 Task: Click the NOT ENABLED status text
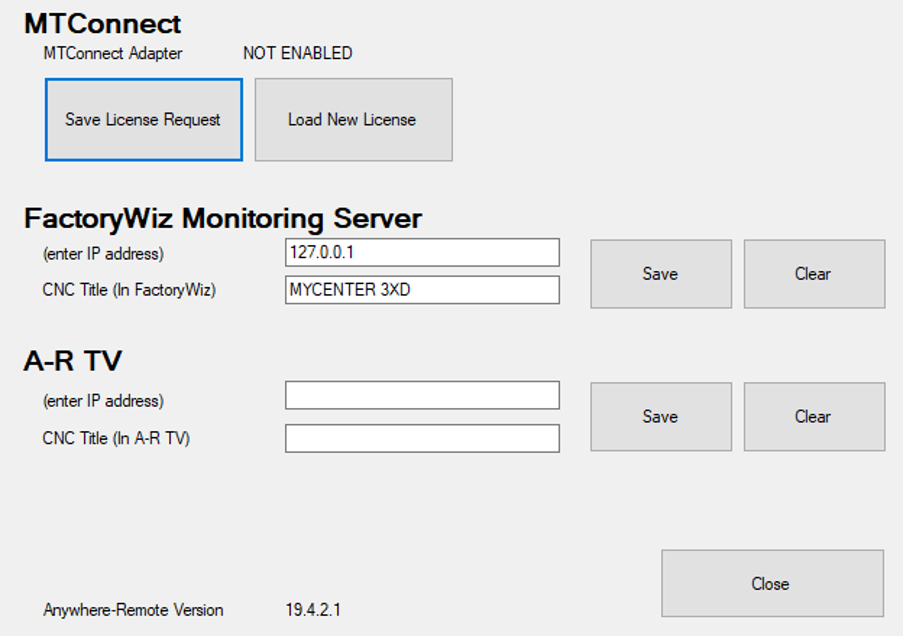(x=297, y=53)
